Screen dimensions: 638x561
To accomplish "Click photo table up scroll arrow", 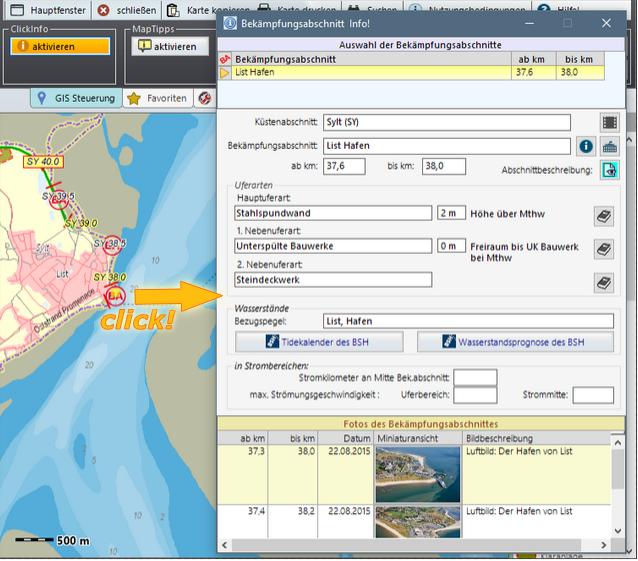I will (x=618, y=442).
